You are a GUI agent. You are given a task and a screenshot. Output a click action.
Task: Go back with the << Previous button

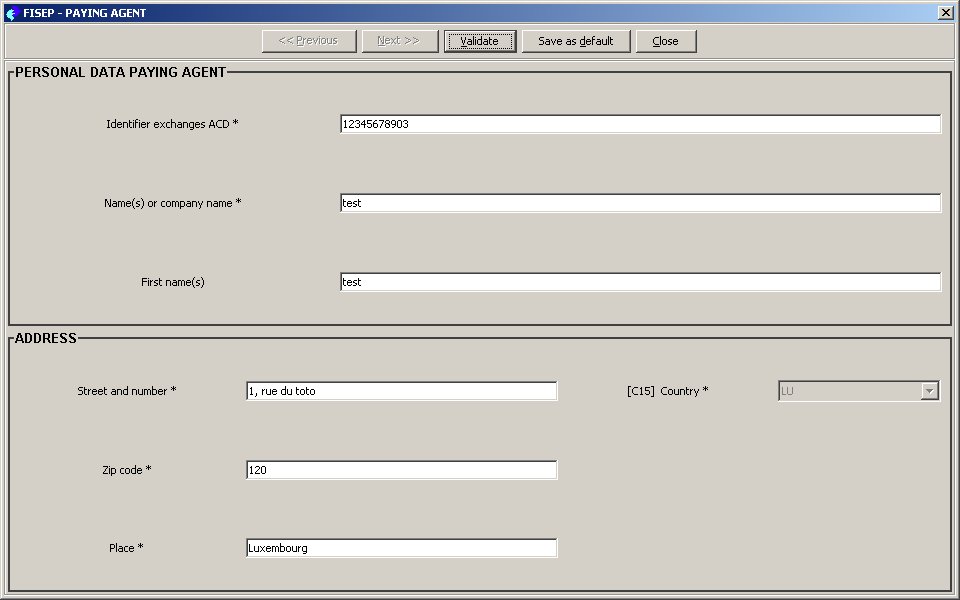(308, 41)
